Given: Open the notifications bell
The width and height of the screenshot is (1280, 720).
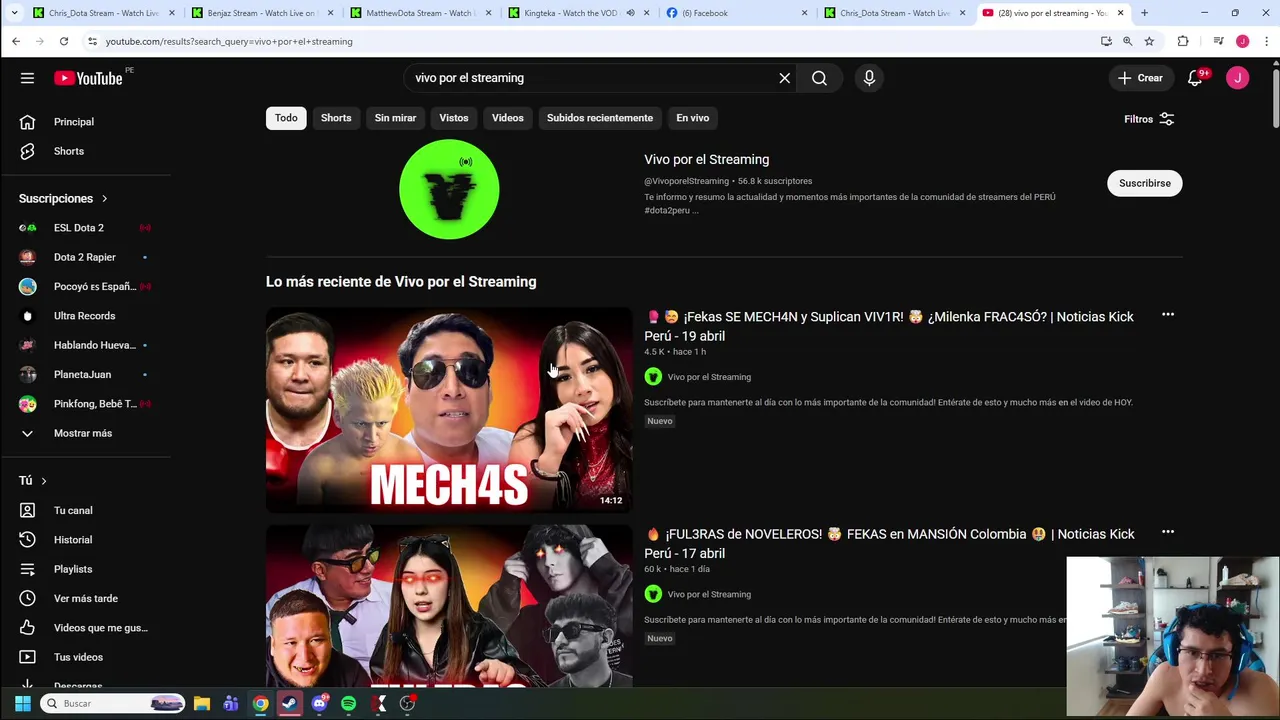Looking at the screenshot, I should tap(1195, 78).
